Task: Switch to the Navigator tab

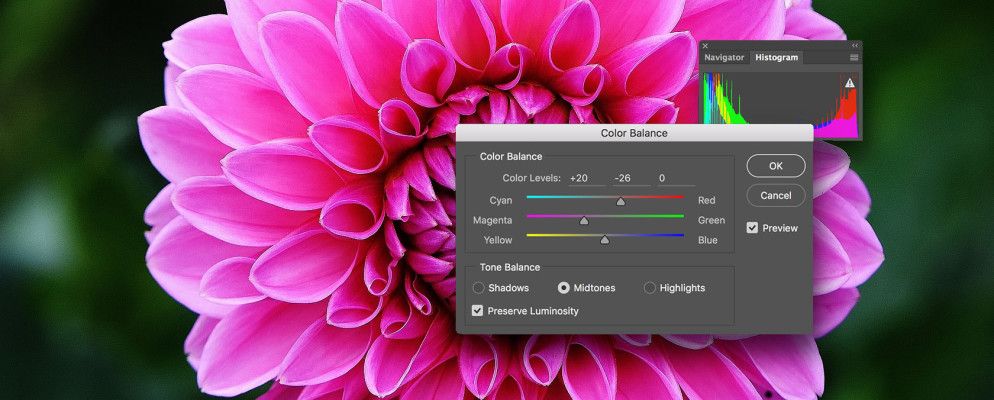Action: (724, 57)
